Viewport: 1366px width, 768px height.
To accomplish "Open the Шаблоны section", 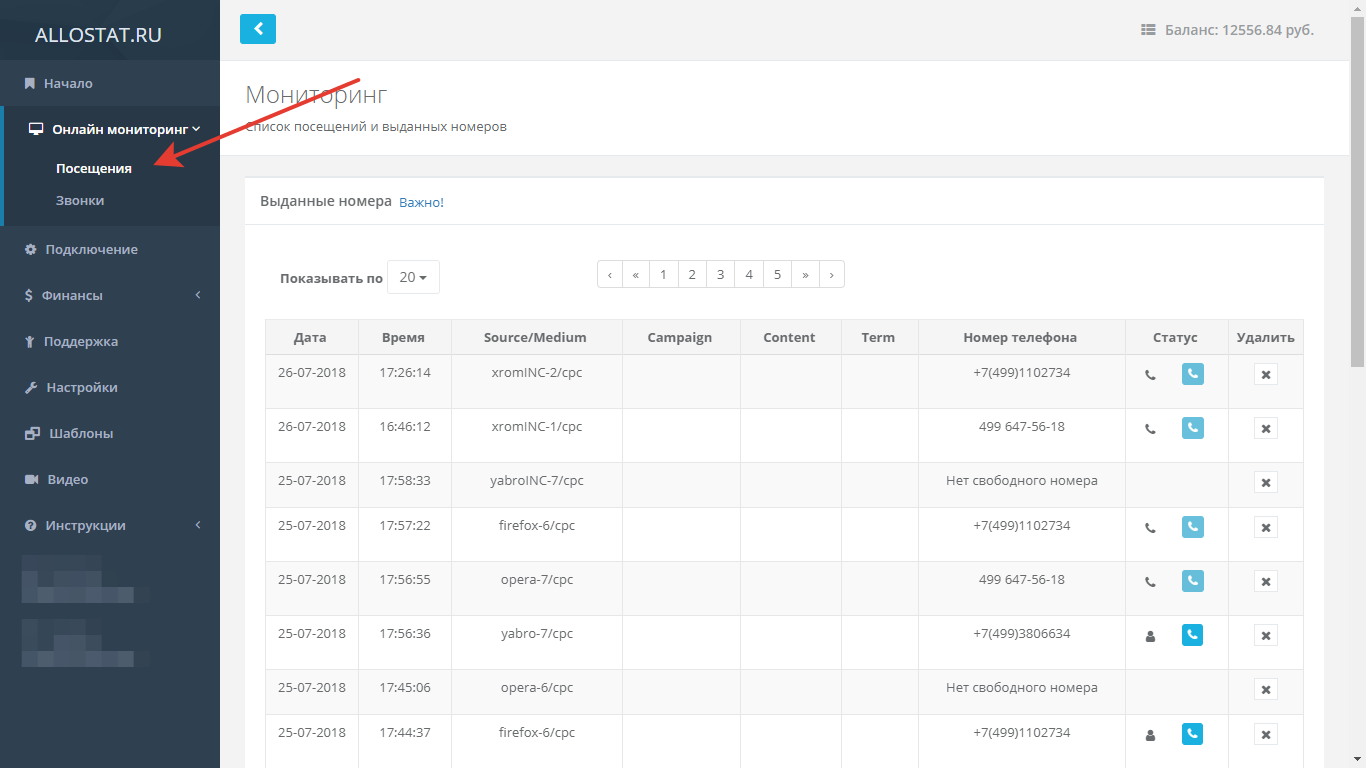I will pos(110,433).
